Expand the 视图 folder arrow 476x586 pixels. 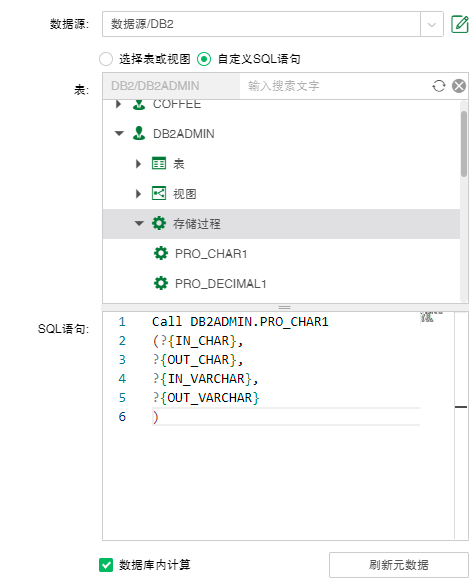139,194
